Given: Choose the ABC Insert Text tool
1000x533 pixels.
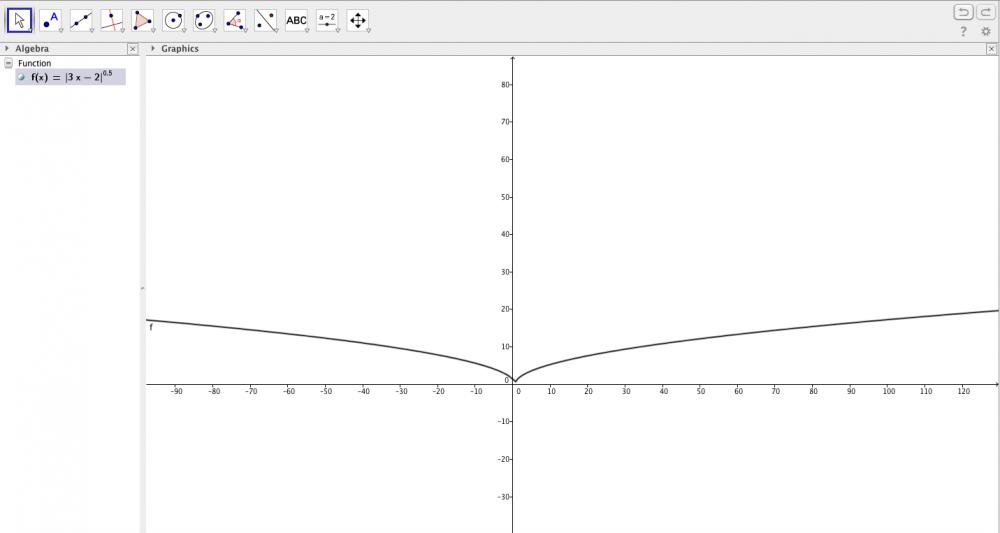Looking at the screenshot, I should (x=296, y=20).
